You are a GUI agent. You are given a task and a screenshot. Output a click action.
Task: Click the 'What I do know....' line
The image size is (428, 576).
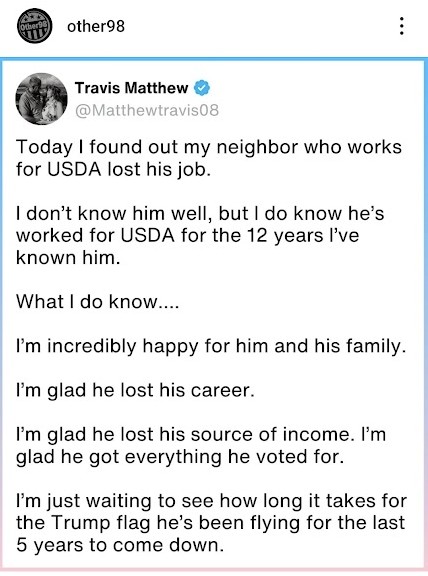click(x=97, y=302)
